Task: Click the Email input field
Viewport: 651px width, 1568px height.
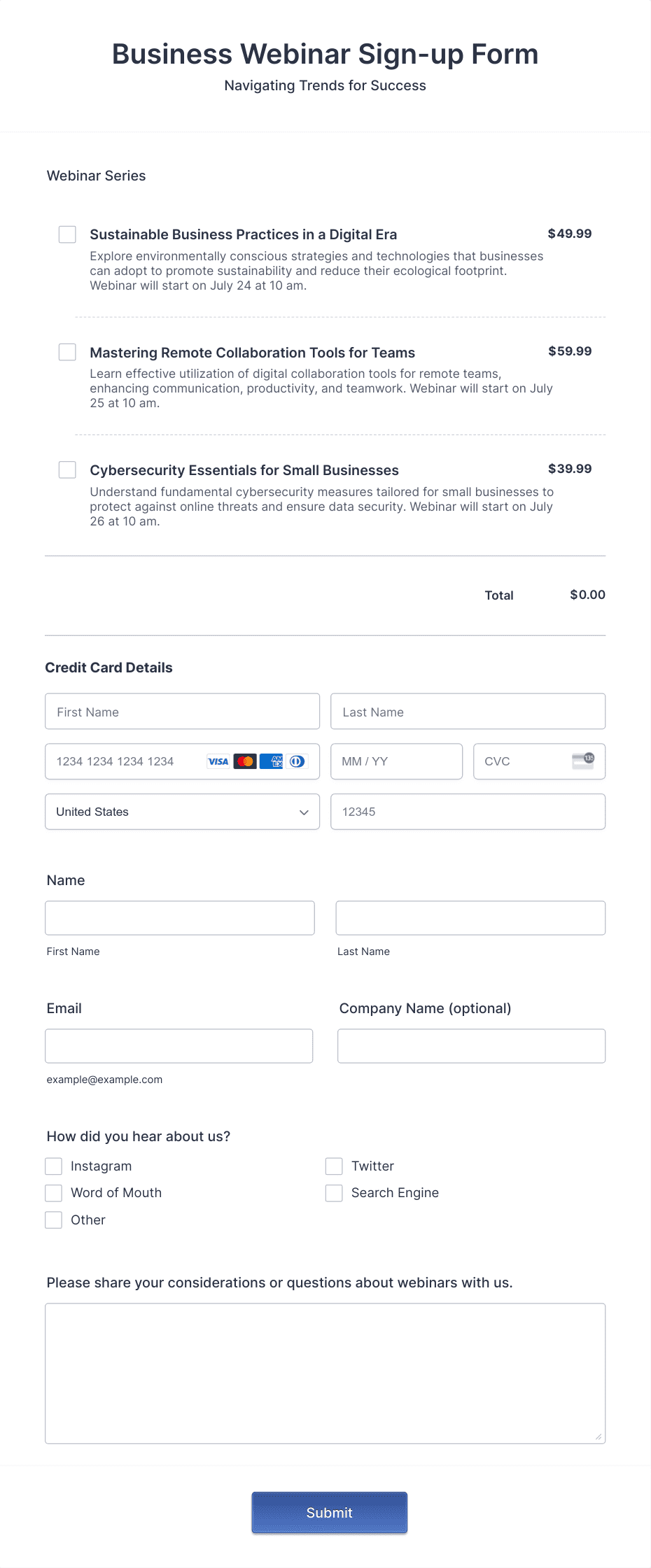Action: tap(179, 1045)
